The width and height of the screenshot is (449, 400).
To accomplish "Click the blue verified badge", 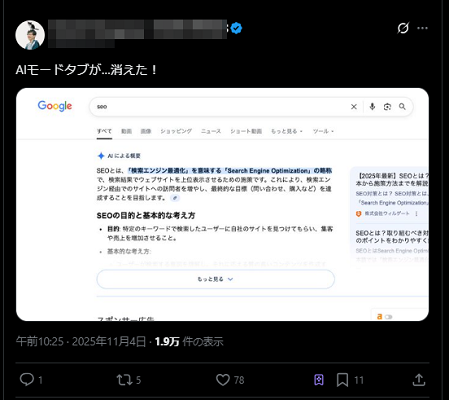I will click(236, 28).
